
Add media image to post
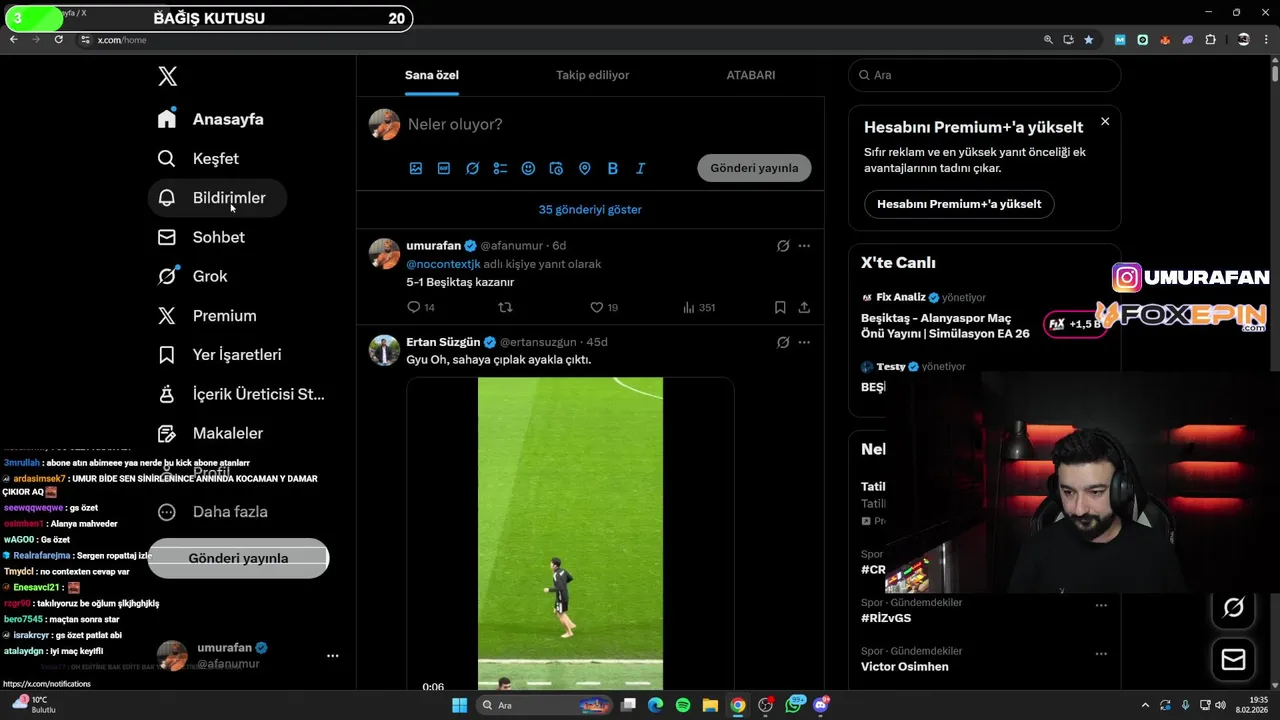coord(416,168)
